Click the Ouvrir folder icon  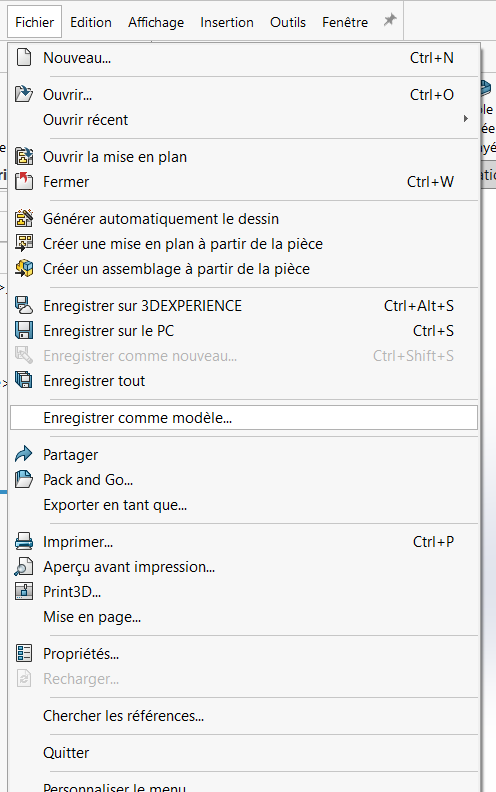coord(24,94)
